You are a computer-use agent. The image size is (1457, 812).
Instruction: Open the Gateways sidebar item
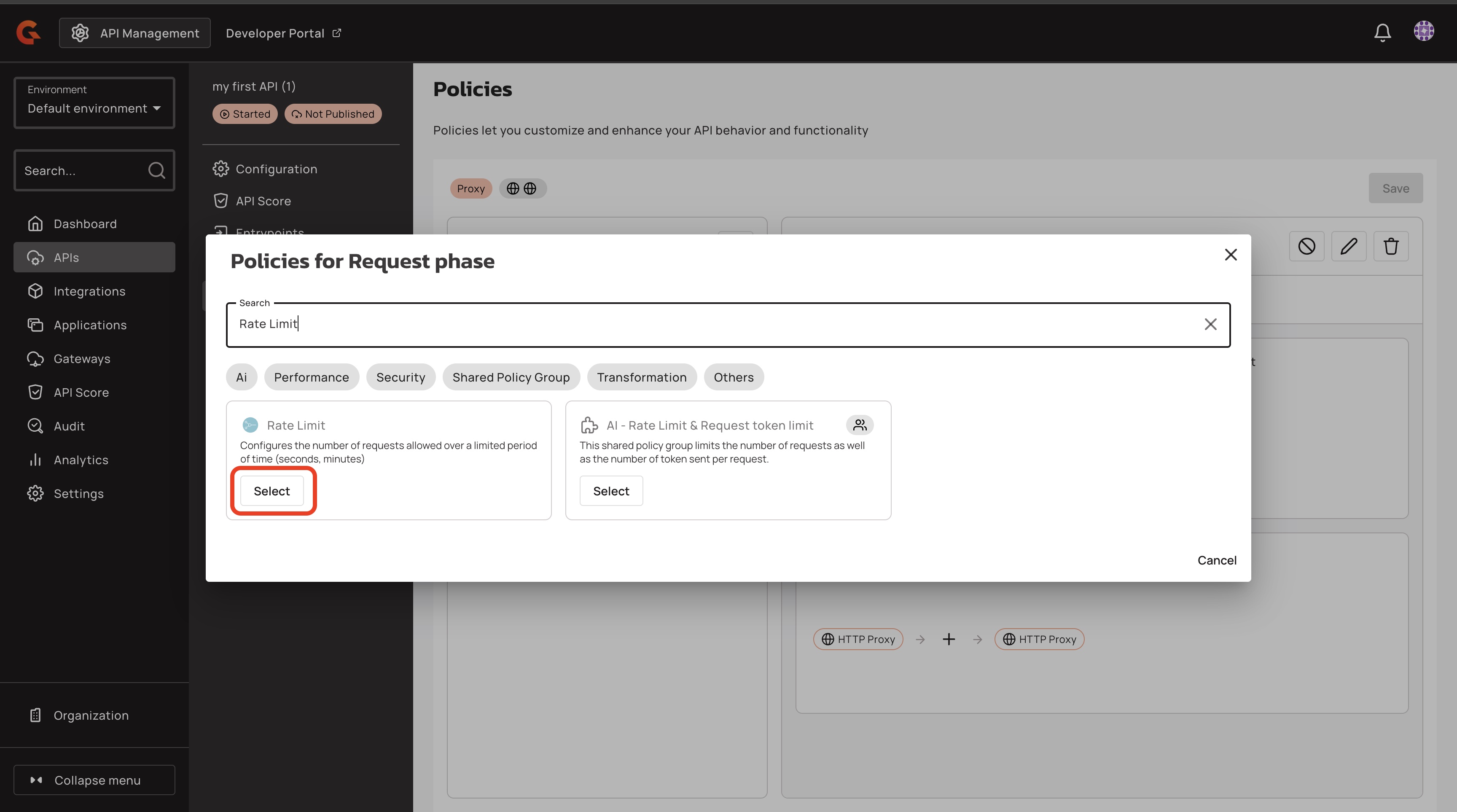tap(81, 358)
